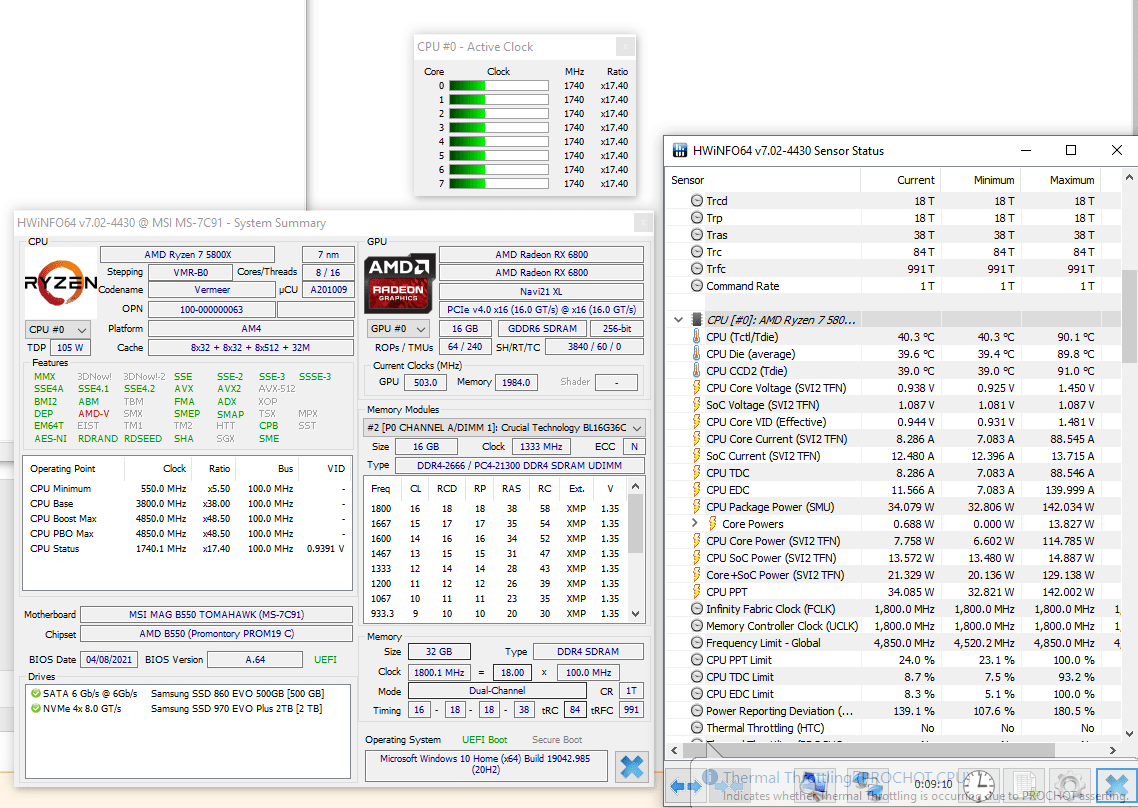The width and height of the screenshot is (1138, 808).
Task: Click the CPU Boost Max operating point row
Action: [187, 518]
